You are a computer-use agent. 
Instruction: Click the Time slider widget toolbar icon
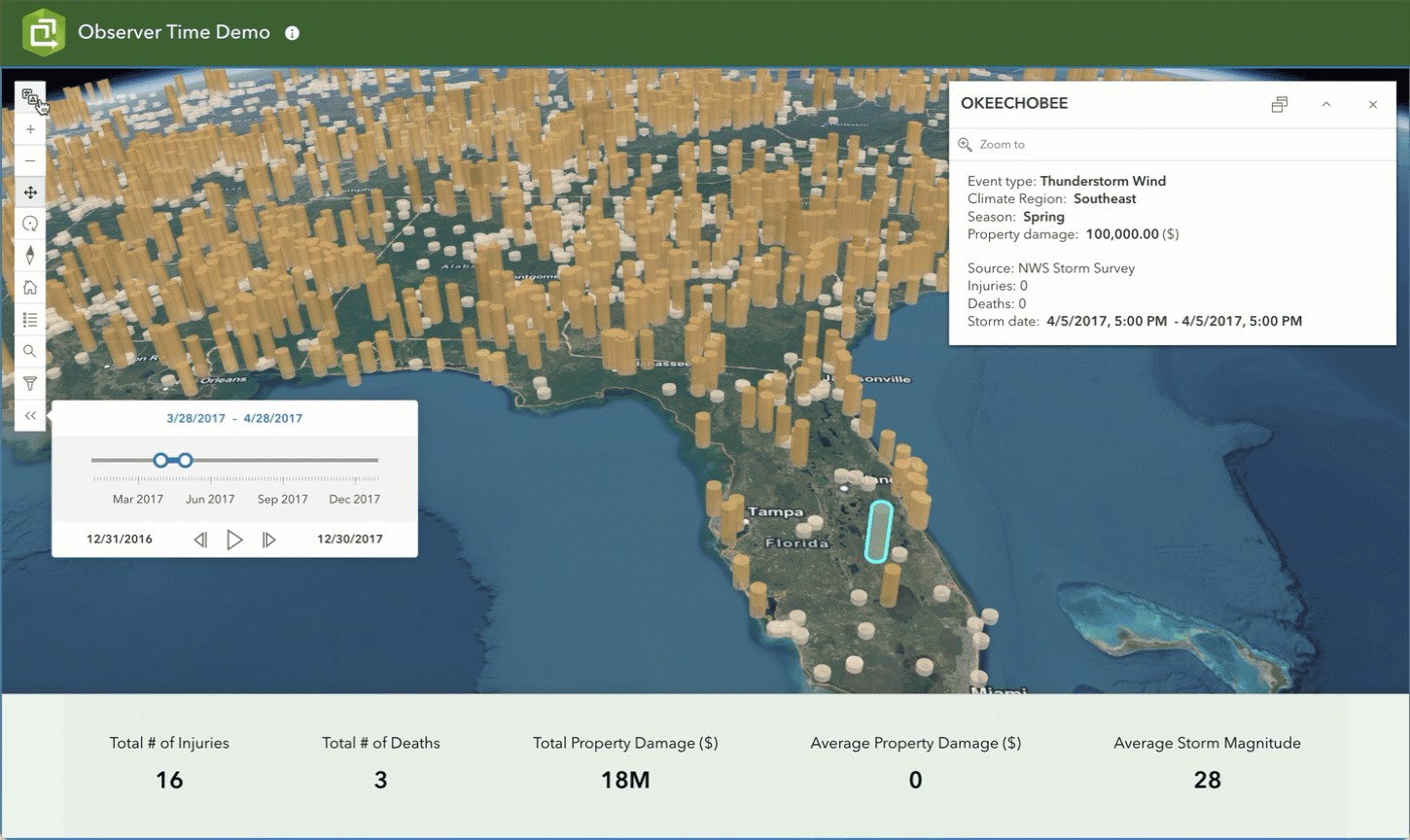point(30,97)
